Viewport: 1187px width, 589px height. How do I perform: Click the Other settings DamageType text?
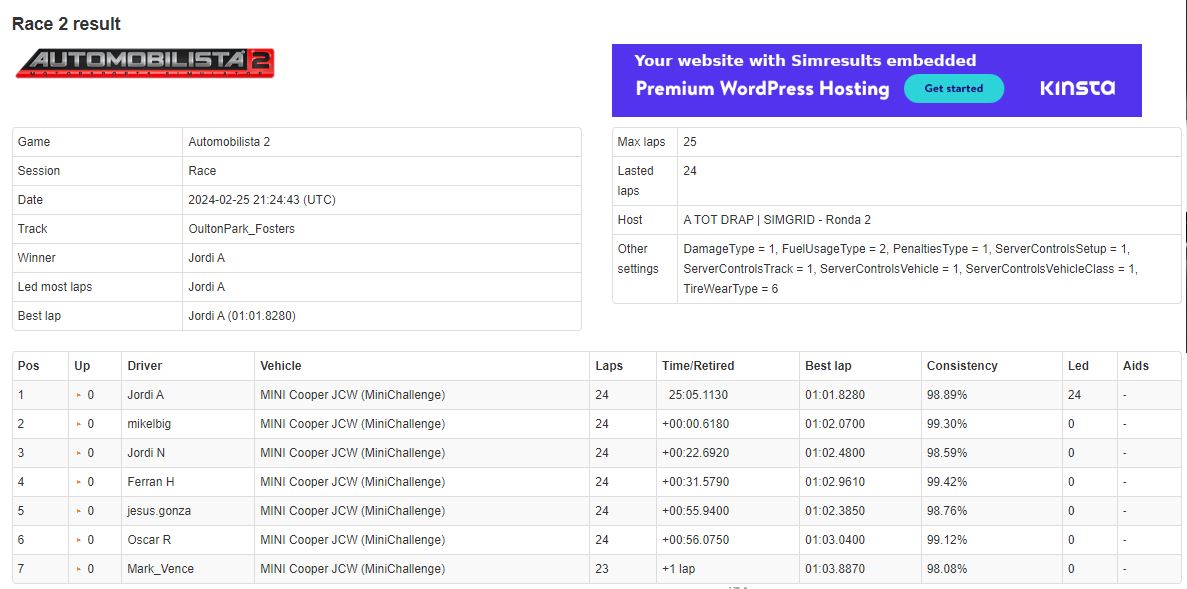pyautogui.click(x=911, y=268)
